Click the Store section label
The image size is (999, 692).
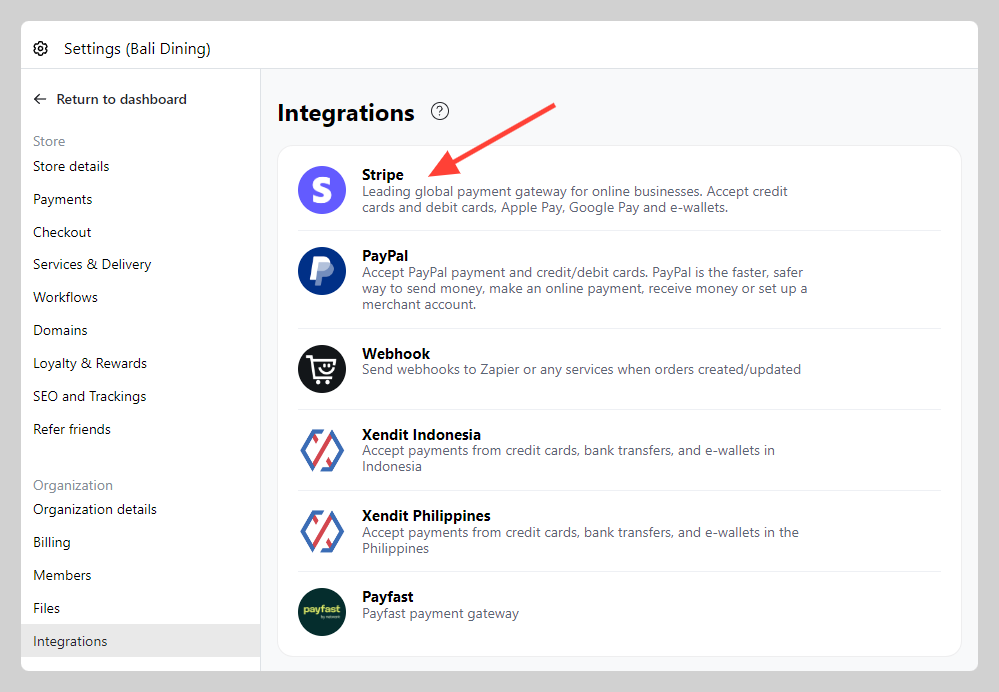(x=49, y=141)
